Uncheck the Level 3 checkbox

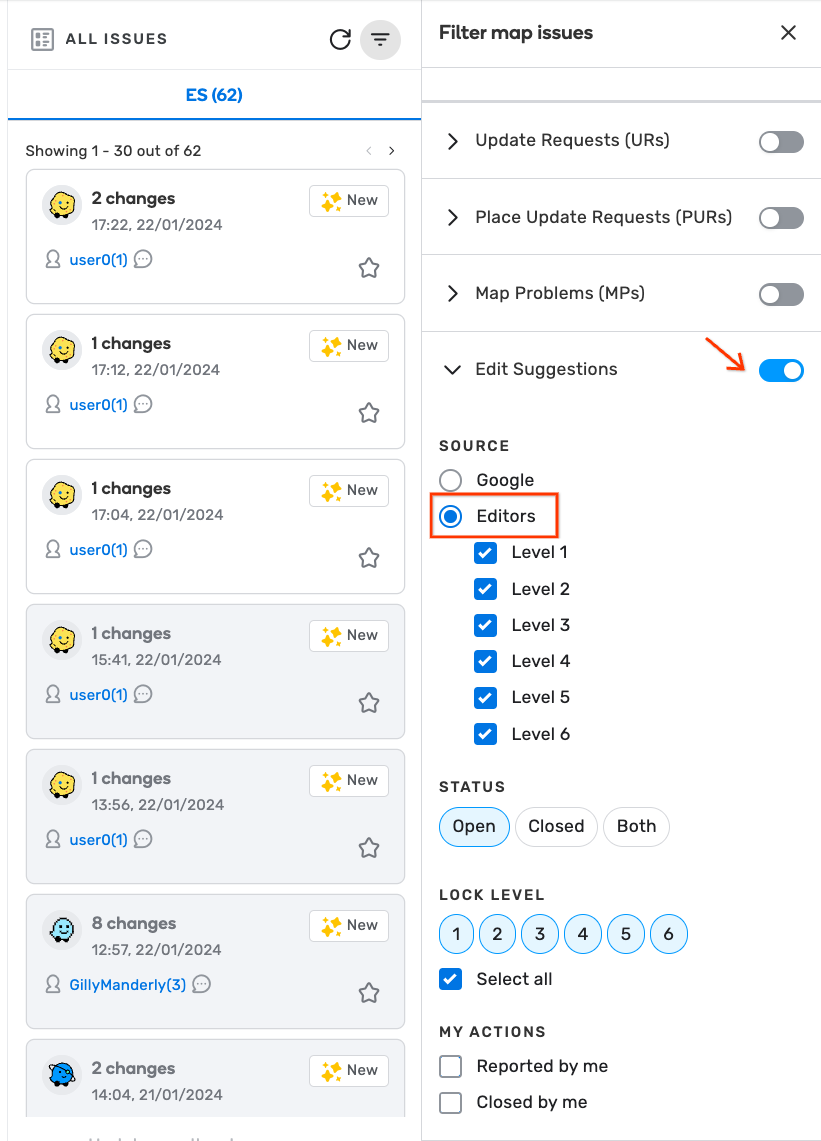click(x=485, y=625)
